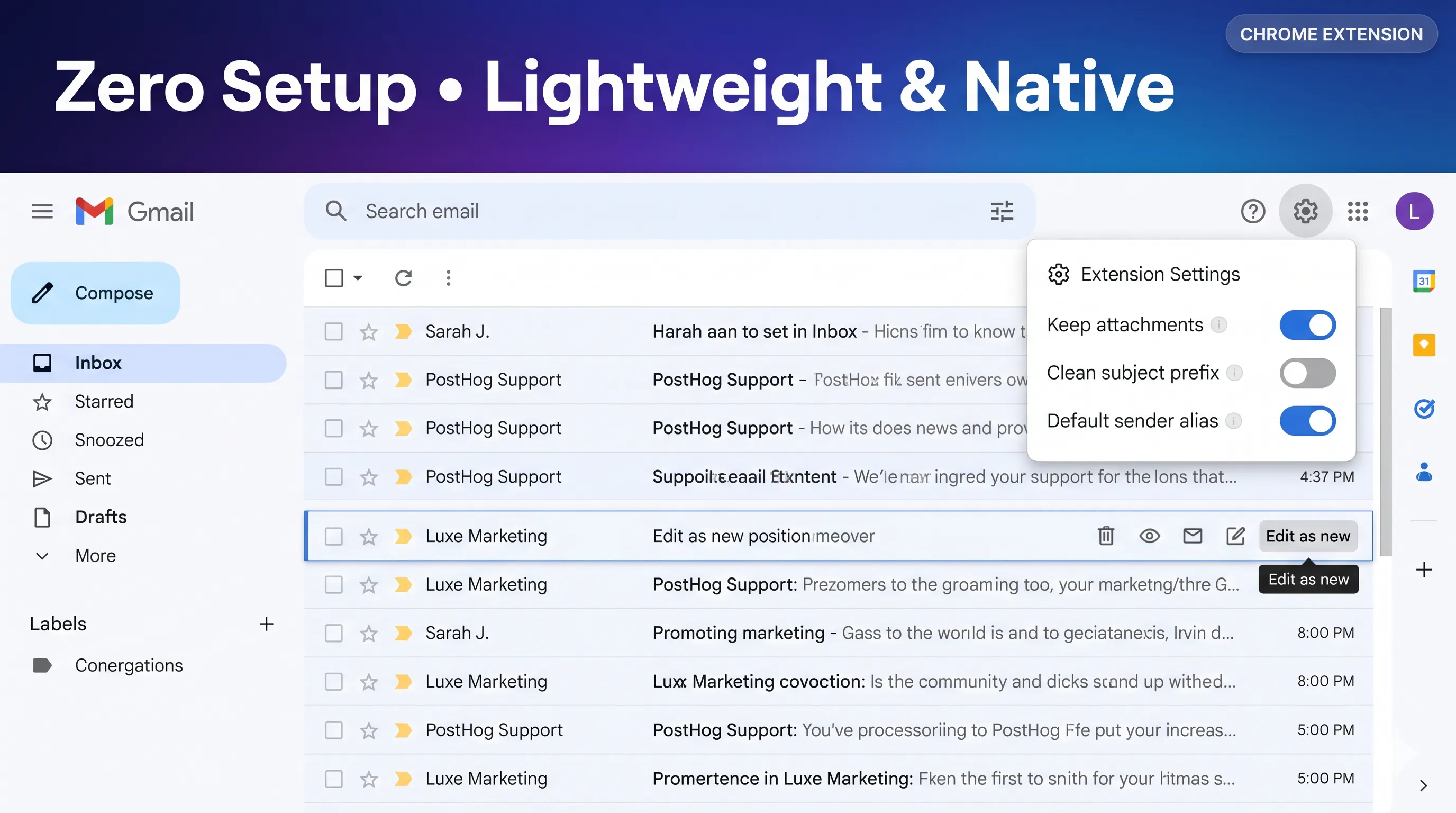Open Contacts side panel icon

(x=1424, y=472)
